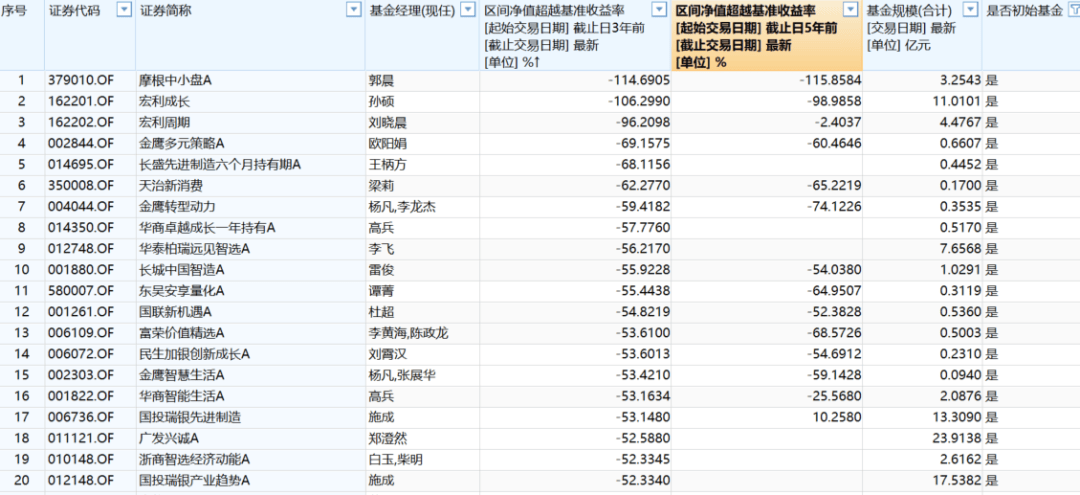This screenshot has width=1080, height=495.
Task: Select fund code 379010.OF
Action: [81, 81]
